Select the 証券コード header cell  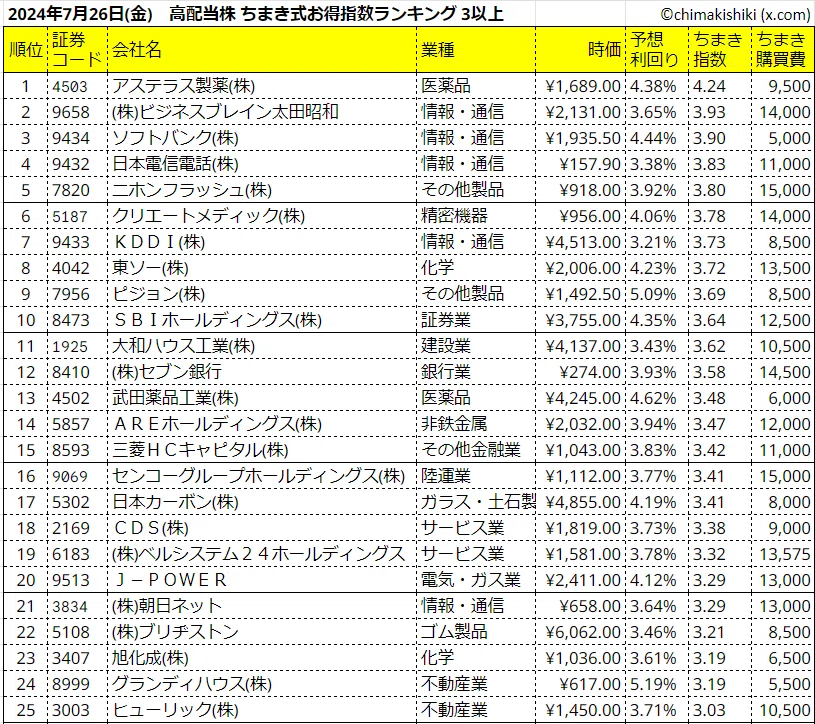(78, 50)
